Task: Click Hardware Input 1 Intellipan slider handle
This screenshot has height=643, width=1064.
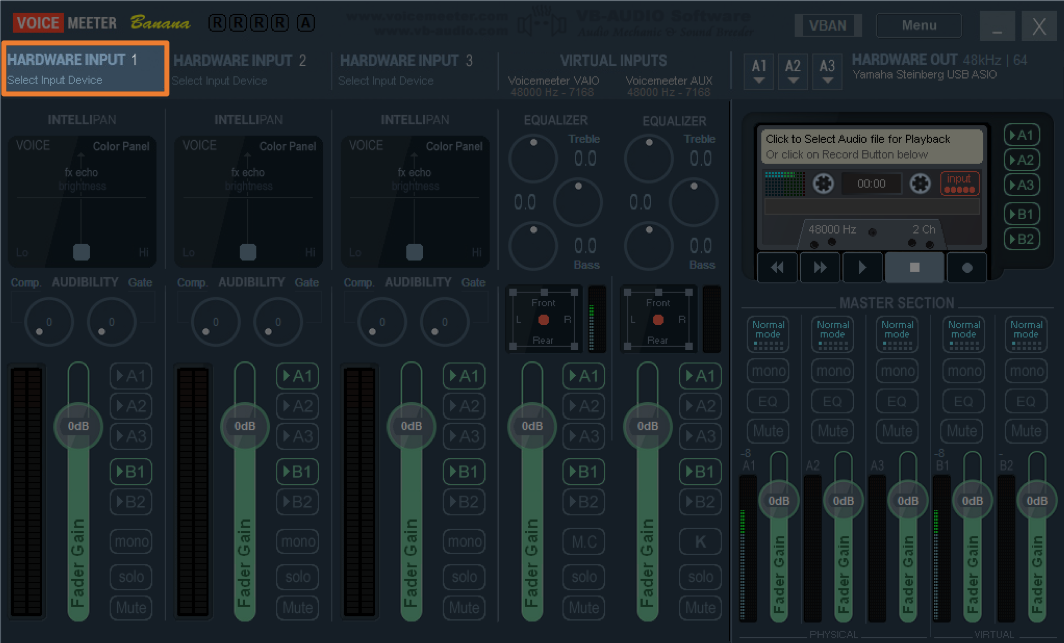Action: [81, 252]
